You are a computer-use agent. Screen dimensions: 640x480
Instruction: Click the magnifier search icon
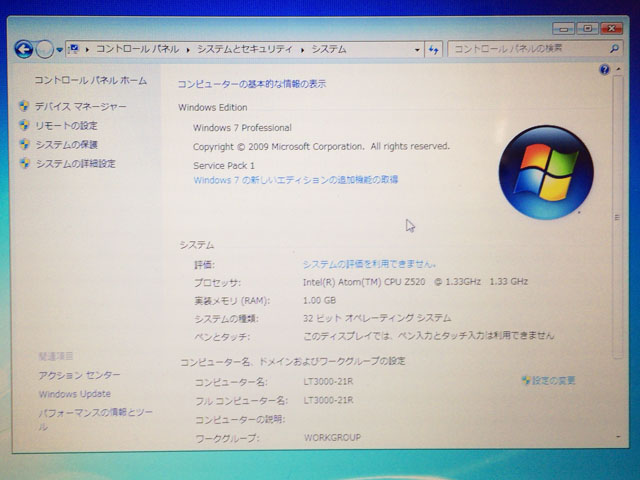point(614,49)
